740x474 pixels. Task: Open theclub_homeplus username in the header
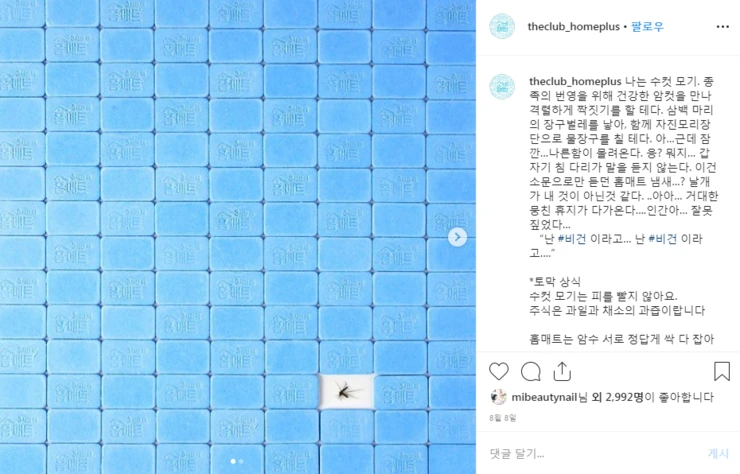point(573,26)
